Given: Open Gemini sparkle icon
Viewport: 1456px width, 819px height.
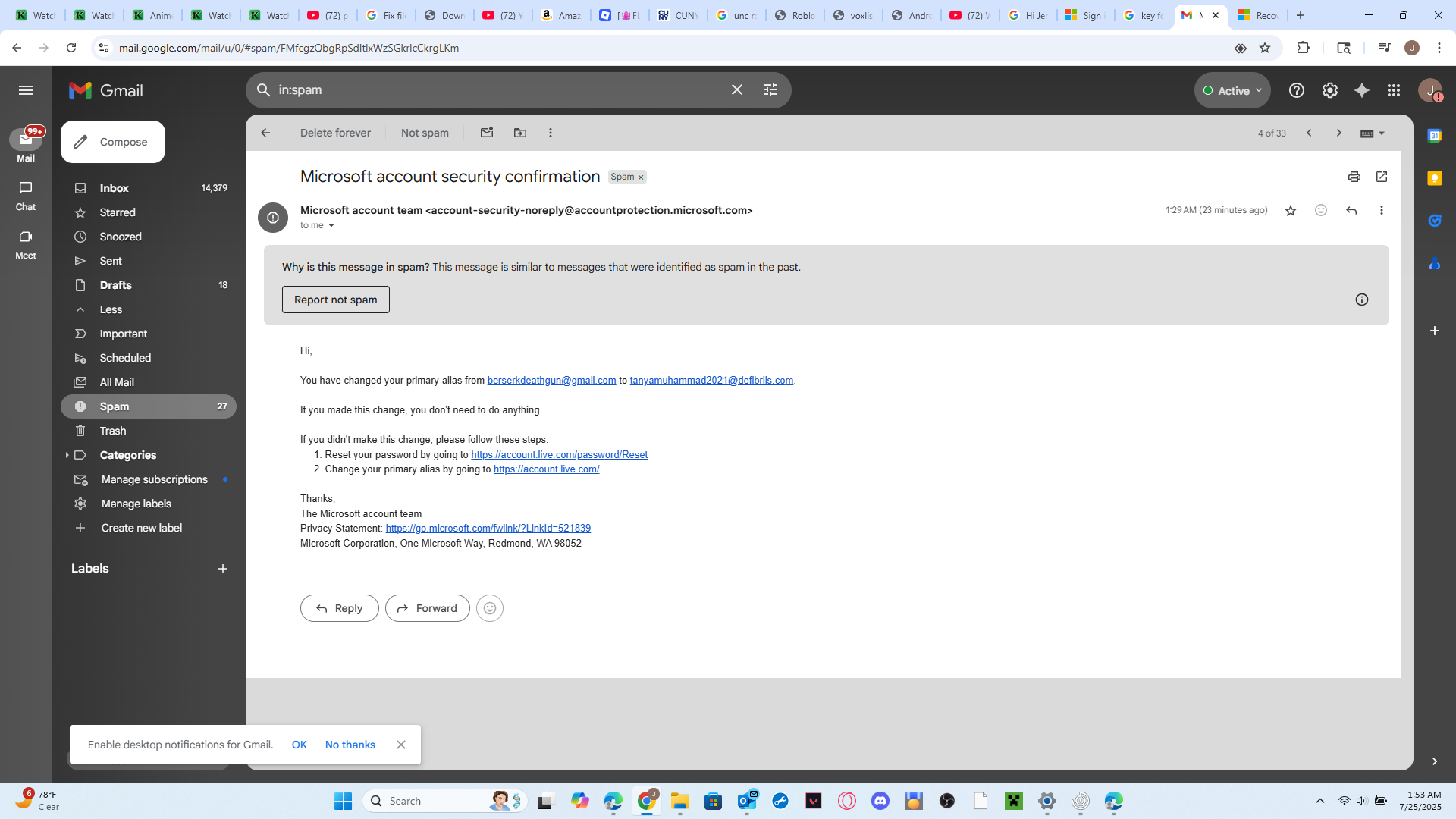Looking at the screenshot, I should [x=1362, y=90].
